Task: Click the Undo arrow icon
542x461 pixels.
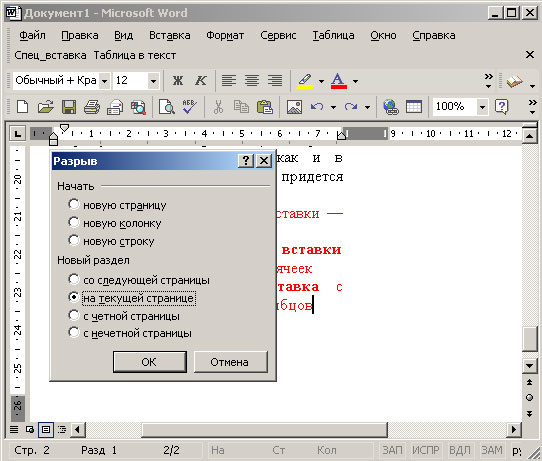Action: (x=317, y=107)
